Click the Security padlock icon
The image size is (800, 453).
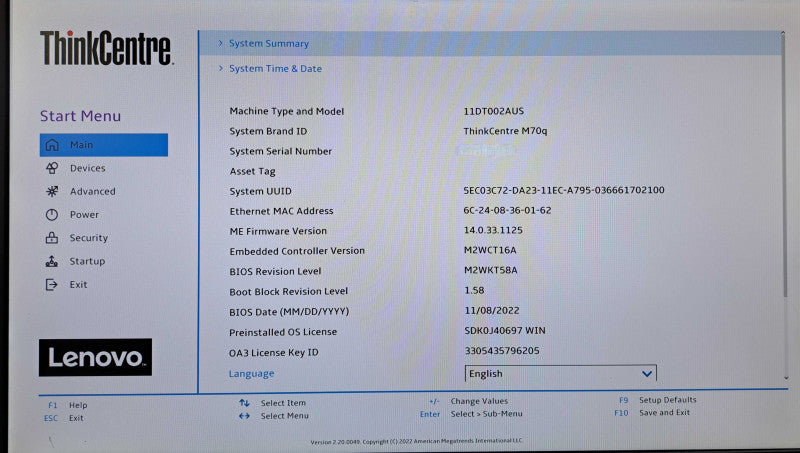click(x=52, y=238)
